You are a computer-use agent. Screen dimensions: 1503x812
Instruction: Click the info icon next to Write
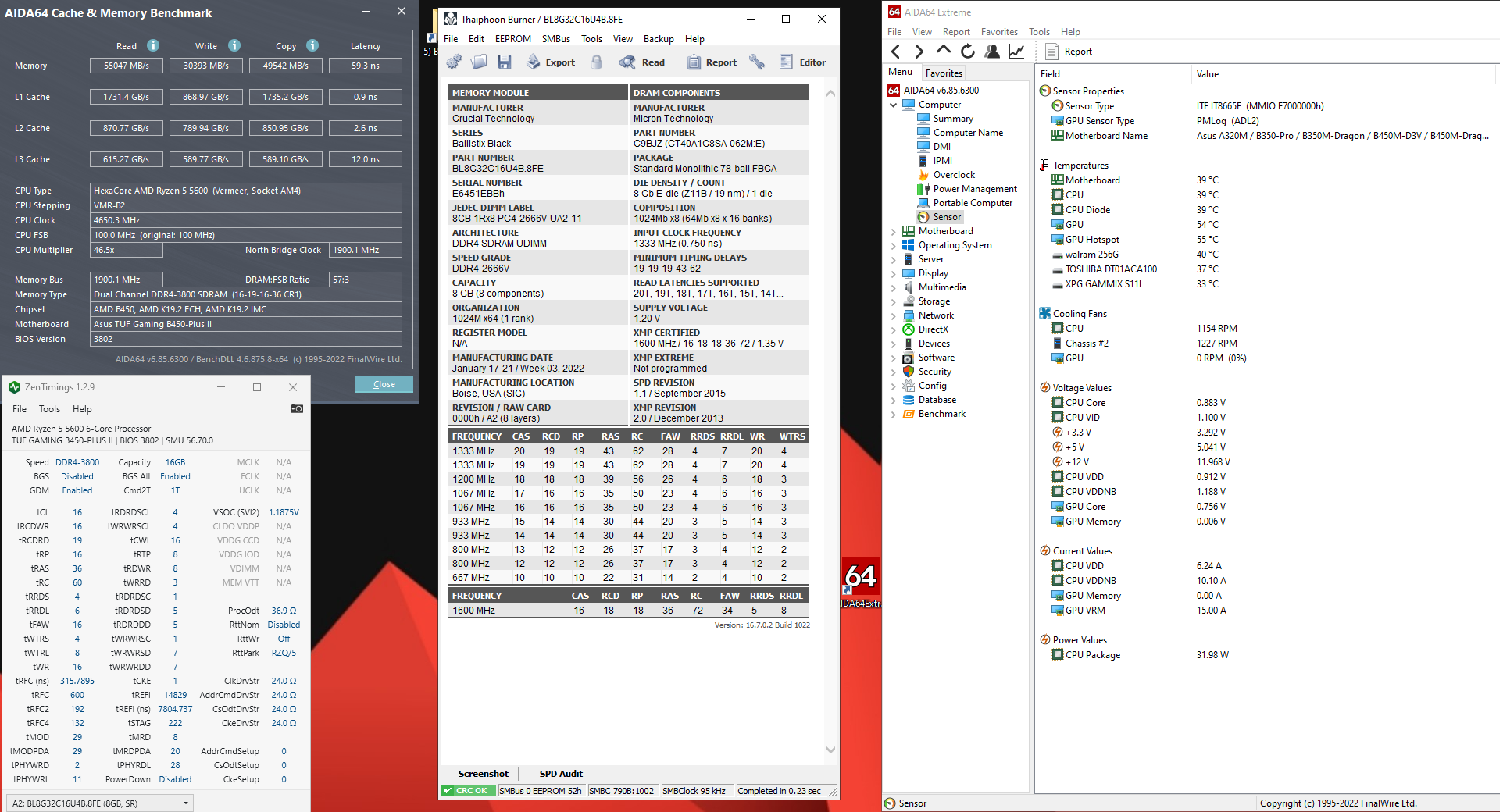234,45
